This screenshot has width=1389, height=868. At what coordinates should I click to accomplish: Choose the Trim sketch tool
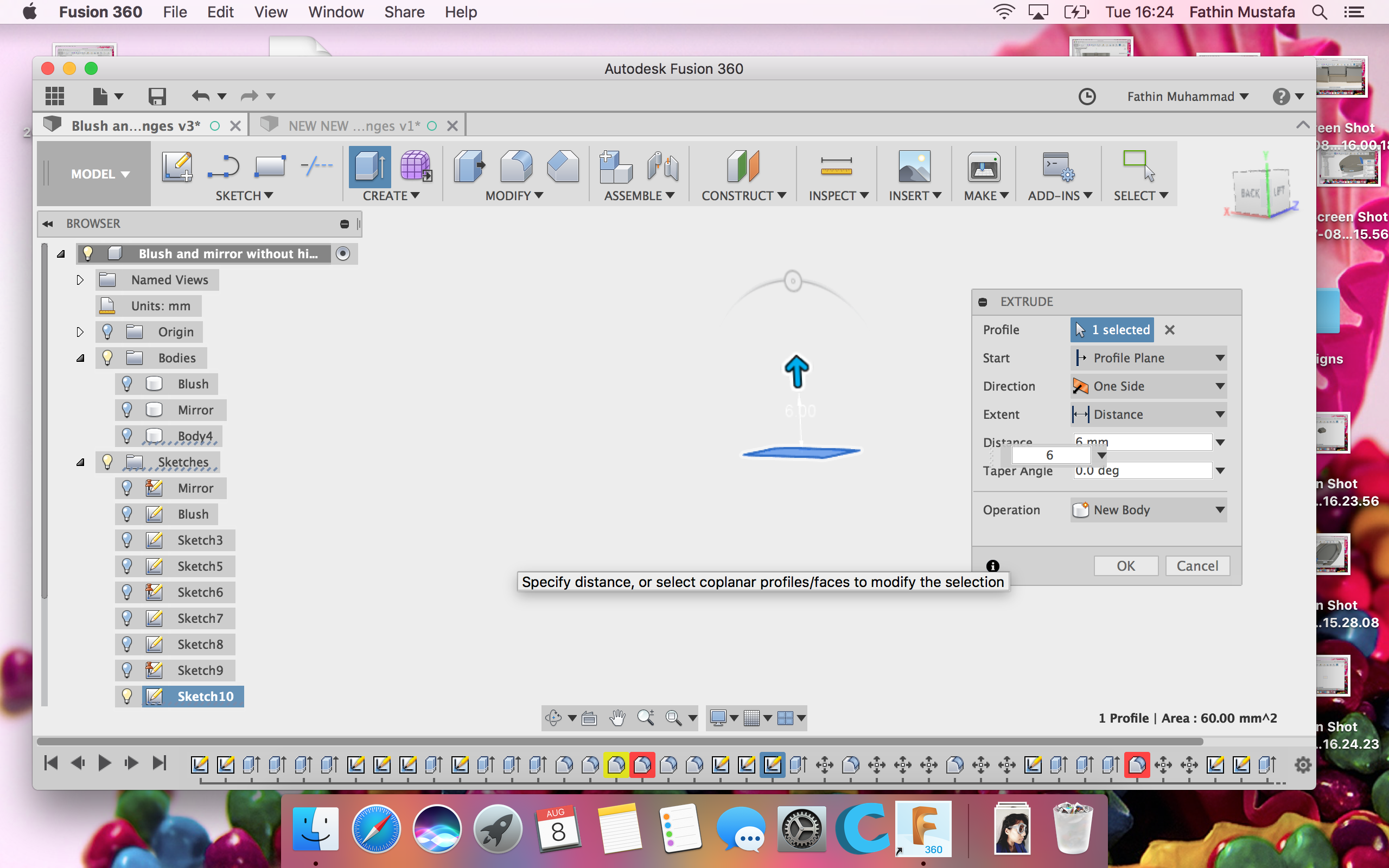point(316,167)
